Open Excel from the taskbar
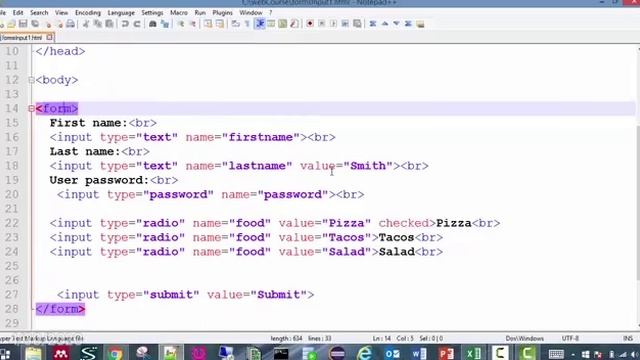This screenshot has width=640, height=360. click(473, 353)
